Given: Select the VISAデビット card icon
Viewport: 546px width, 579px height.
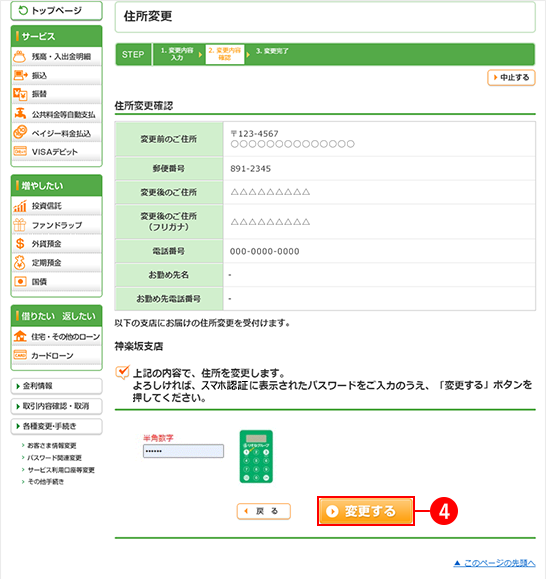Looking at the screenshot, I should (x=20, y=151).
